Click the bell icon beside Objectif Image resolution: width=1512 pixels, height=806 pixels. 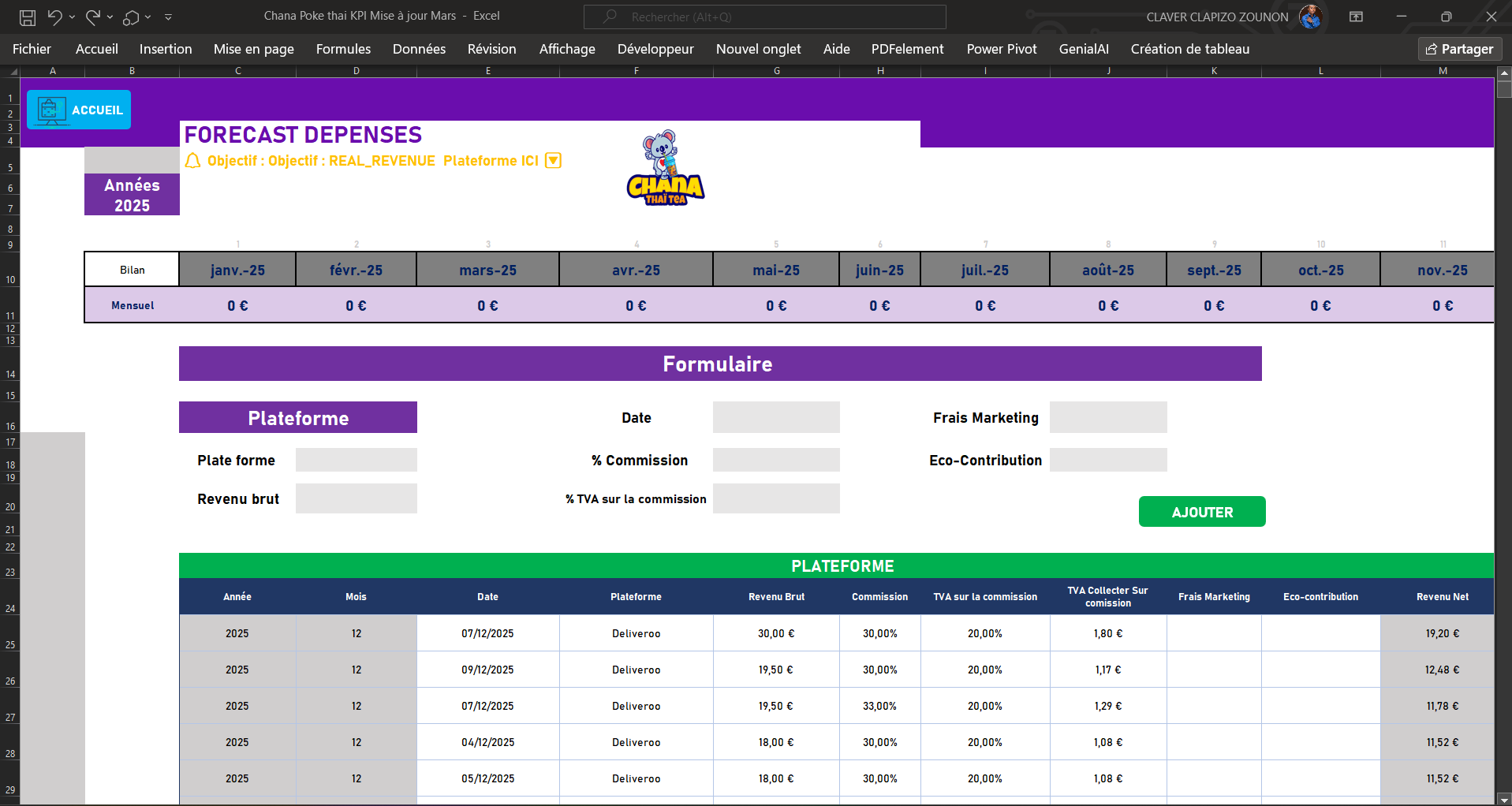coord(192,161)
